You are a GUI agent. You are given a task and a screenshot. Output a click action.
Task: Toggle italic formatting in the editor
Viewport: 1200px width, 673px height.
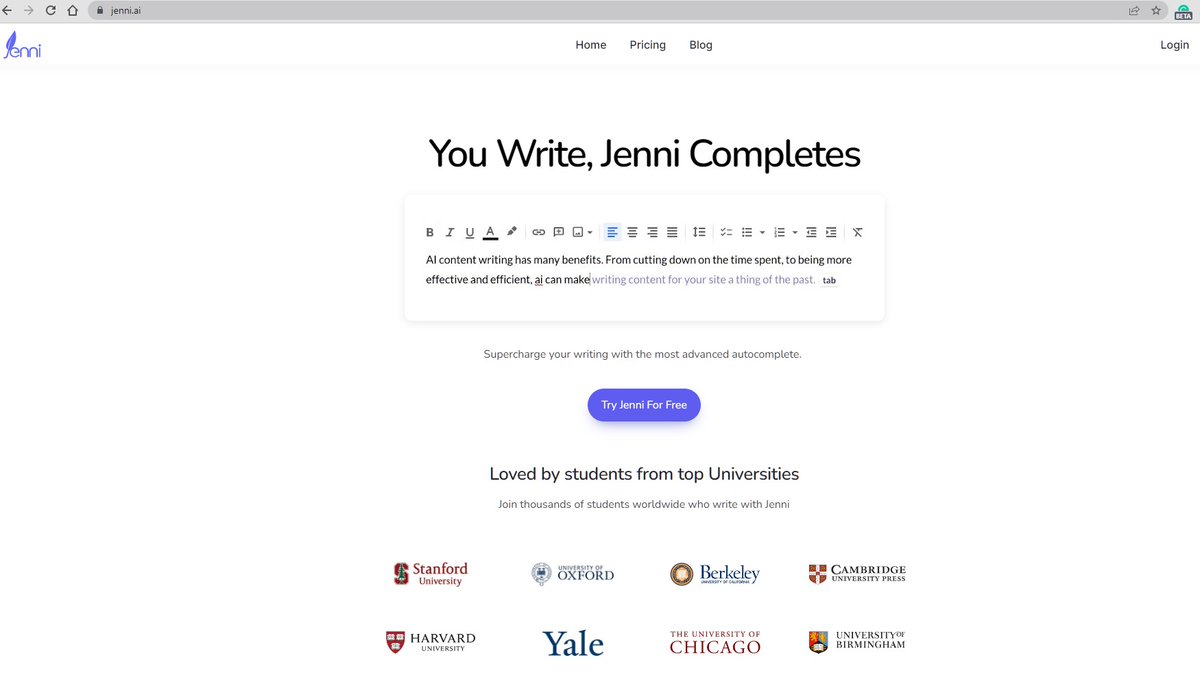tap(450, 232)
